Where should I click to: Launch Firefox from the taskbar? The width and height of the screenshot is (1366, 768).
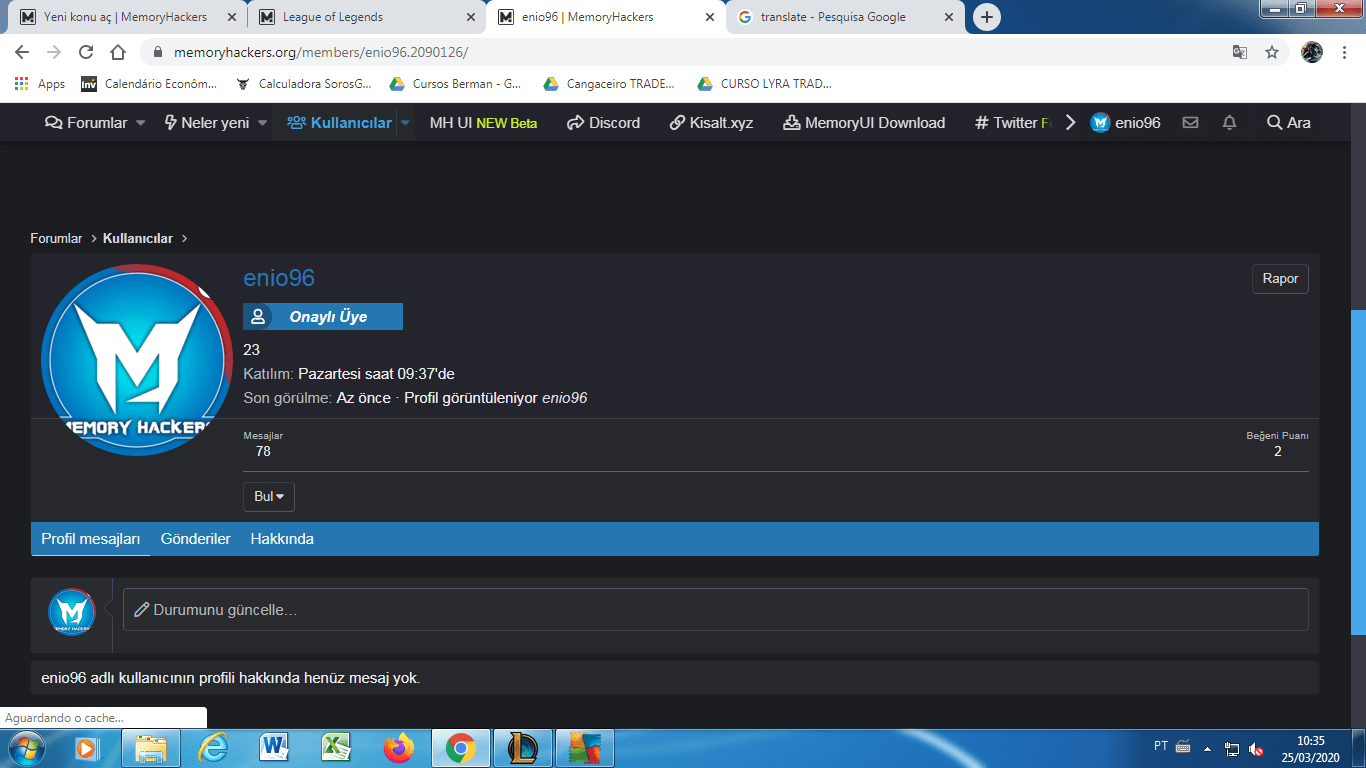[x=398, y=748]
